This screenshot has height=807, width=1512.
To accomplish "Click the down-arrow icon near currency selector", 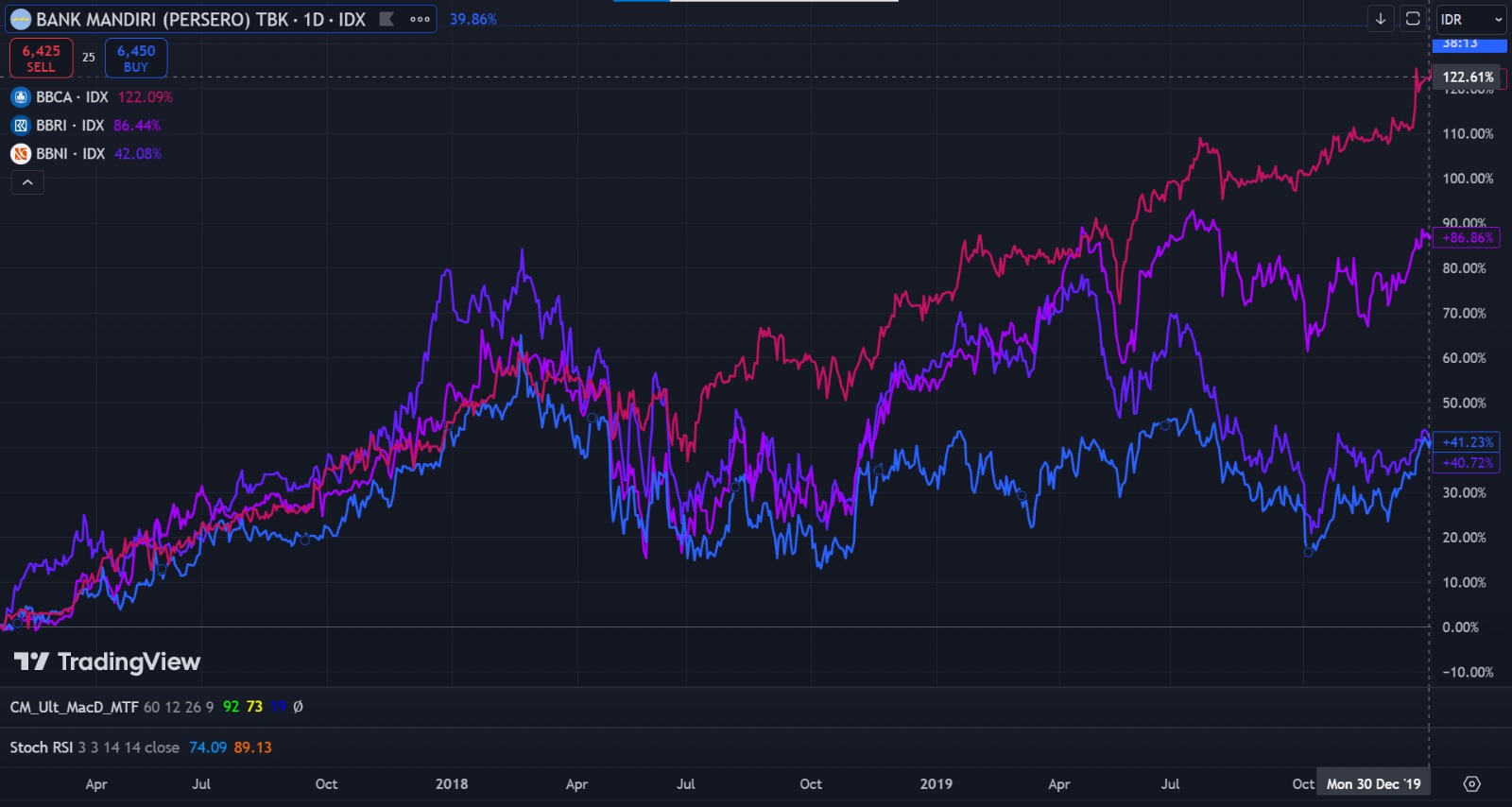I will point(1381,19).
